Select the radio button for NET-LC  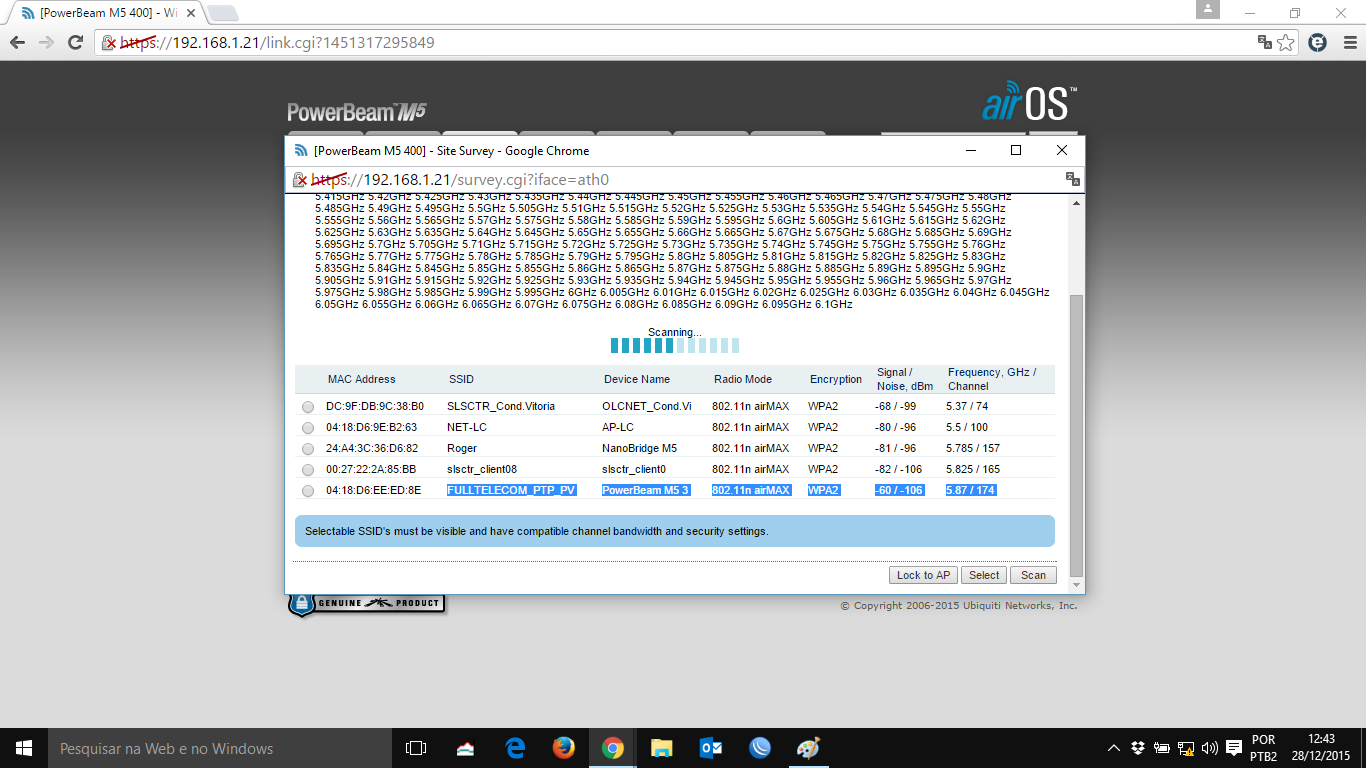[308, 428]
